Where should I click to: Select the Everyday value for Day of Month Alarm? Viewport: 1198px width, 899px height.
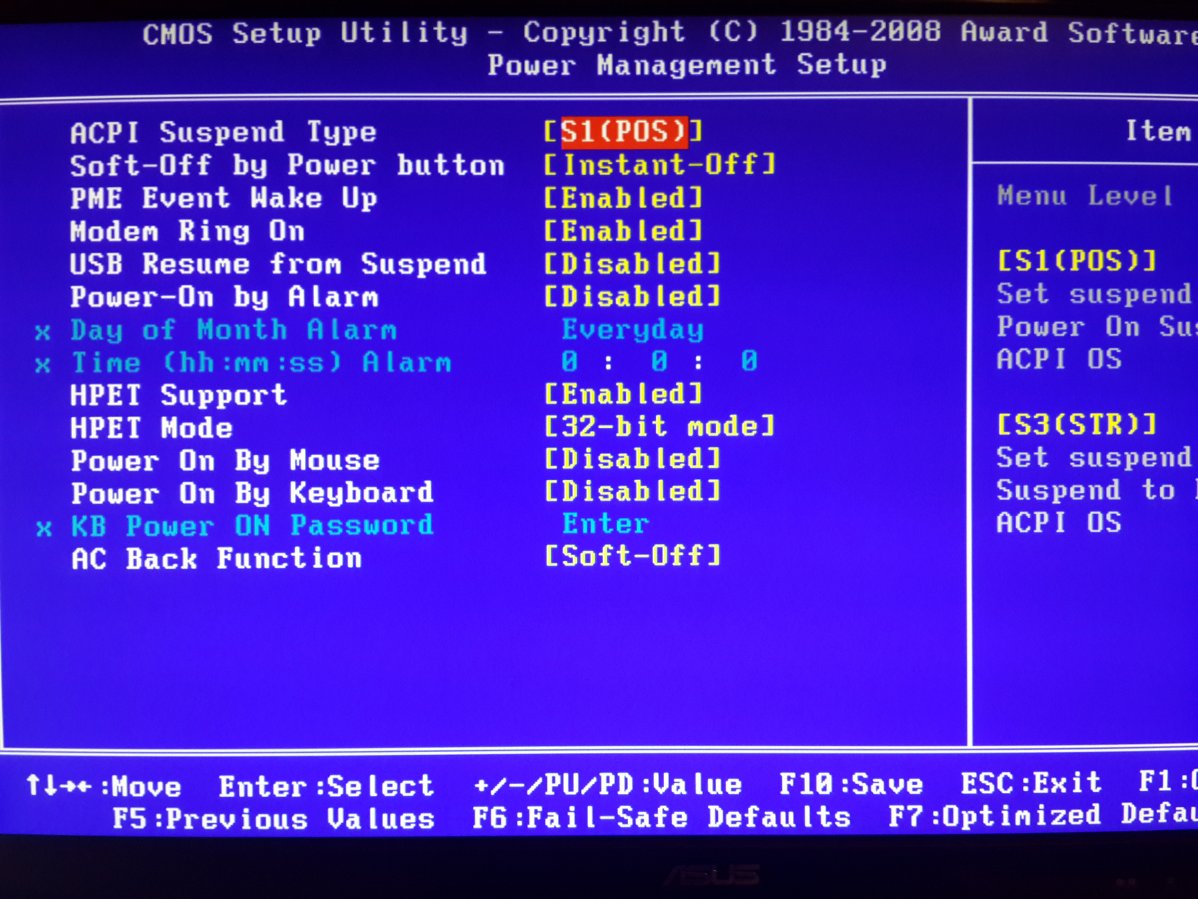pyautogui.click(x=633, y=329)
